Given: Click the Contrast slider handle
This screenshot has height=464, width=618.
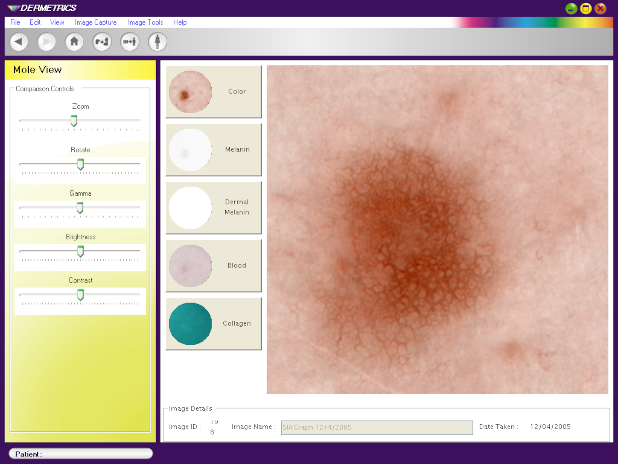Looking at the screenshot, I should point(81,295).
